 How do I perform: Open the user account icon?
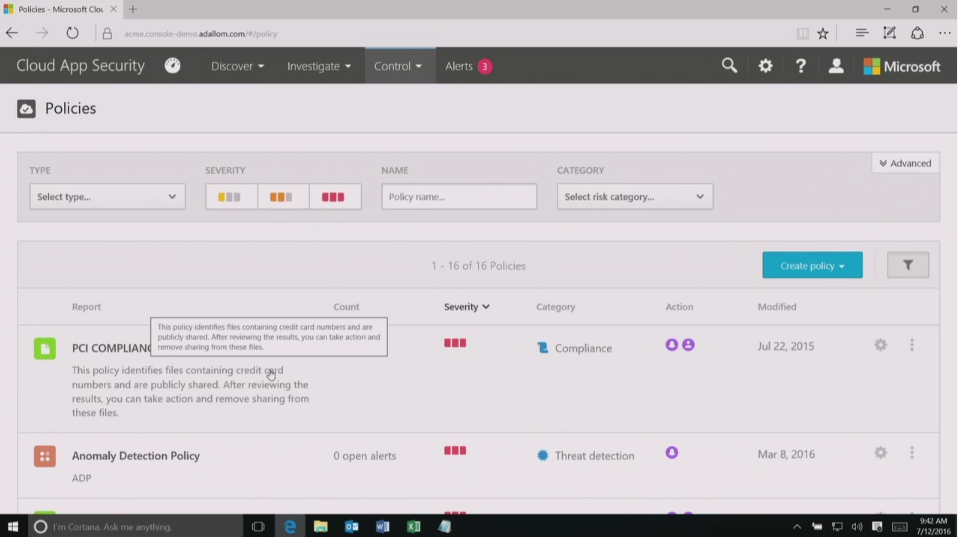[836, 66]
